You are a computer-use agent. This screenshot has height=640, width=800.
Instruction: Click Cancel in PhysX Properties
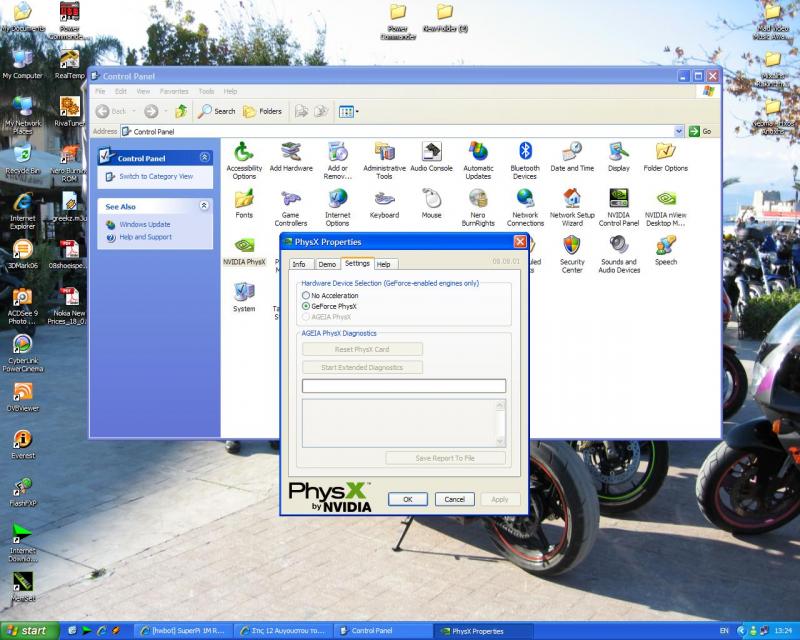pyautogui.click(x=455, y=499)
